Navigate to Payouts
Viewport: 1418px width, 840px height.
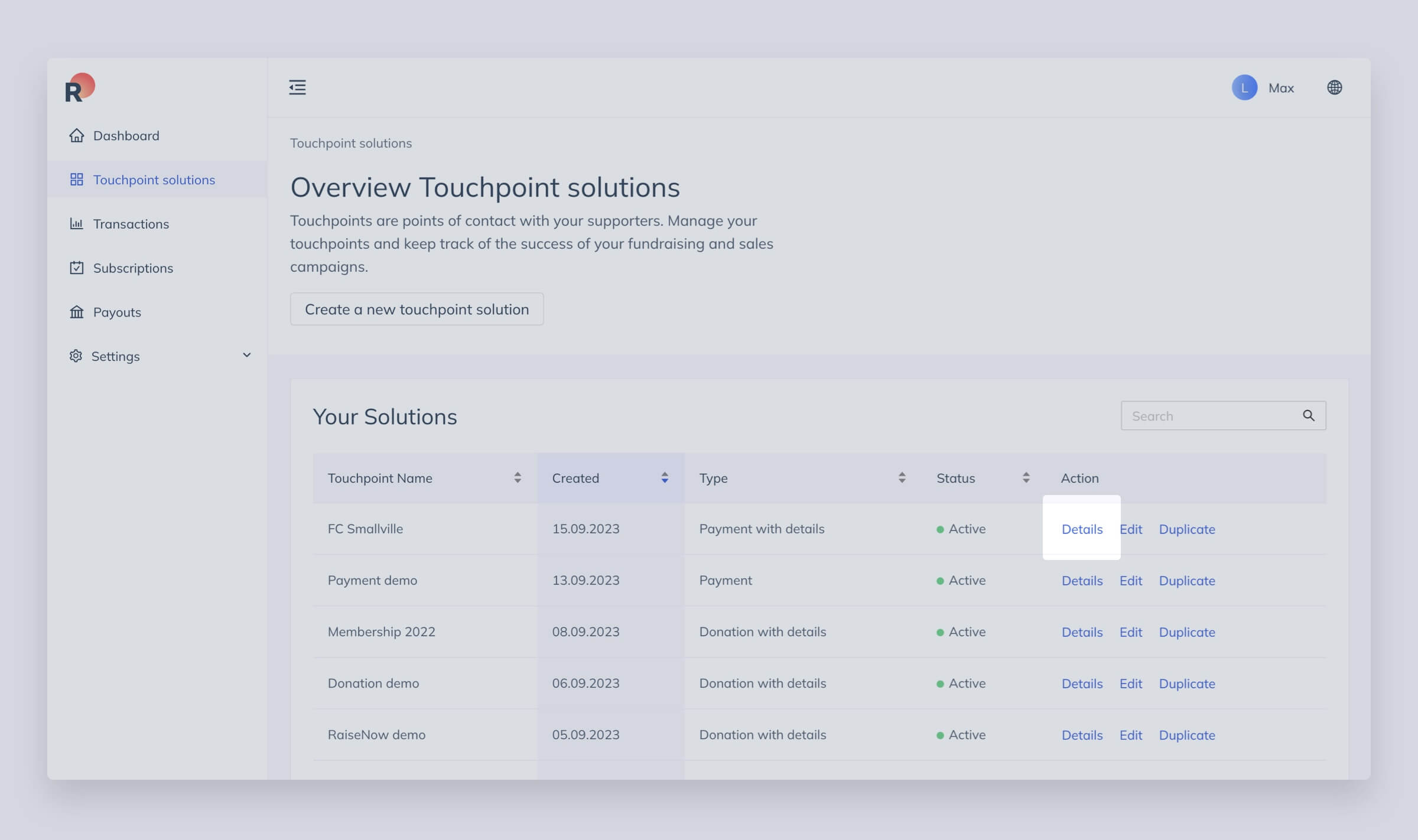[x=157, y=312]
